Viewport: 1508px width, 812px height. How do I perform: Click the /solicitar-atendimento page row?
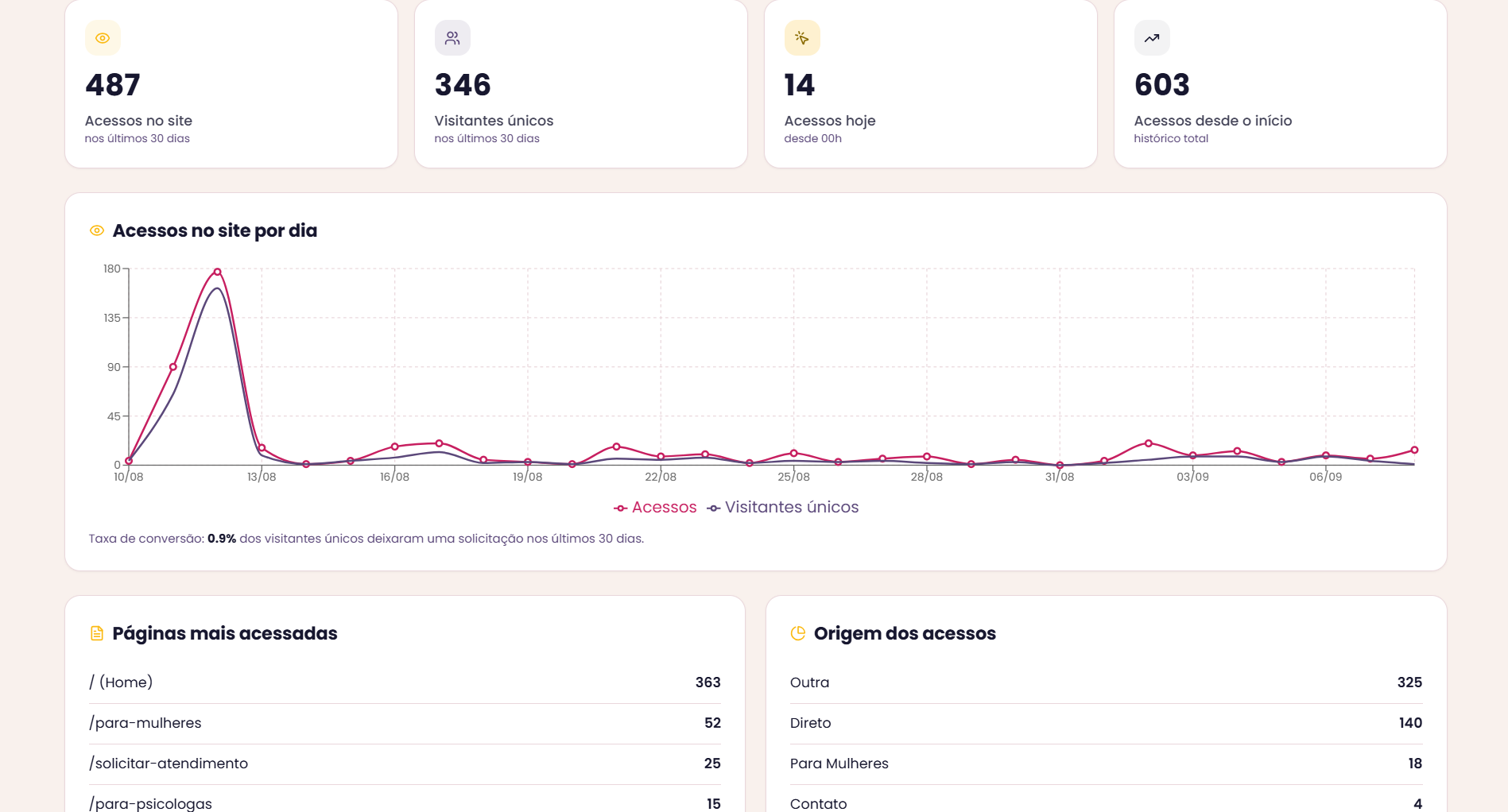click(405, 764)
